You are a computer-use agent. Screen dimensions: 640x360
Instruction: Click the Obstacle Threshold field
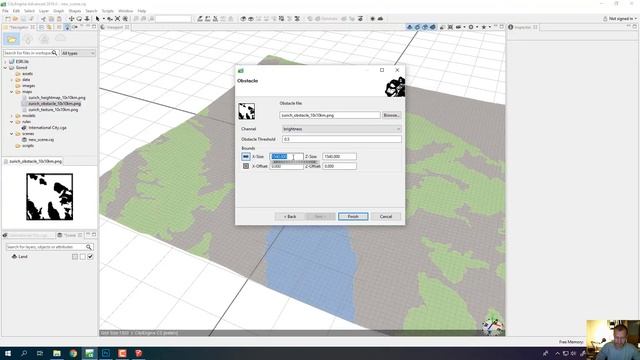coord(342,139)
